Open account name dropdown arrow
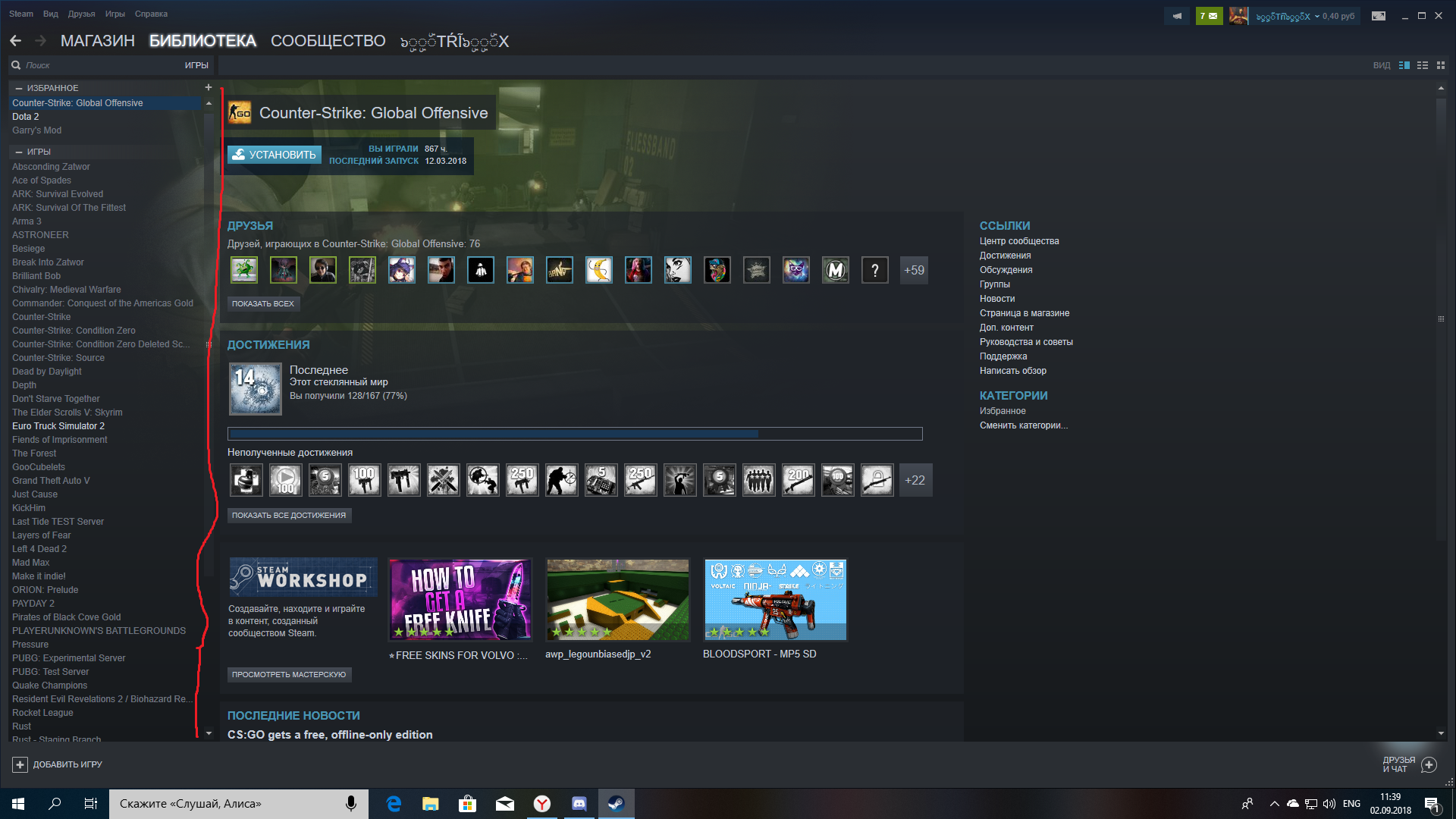 (1317, 16)
